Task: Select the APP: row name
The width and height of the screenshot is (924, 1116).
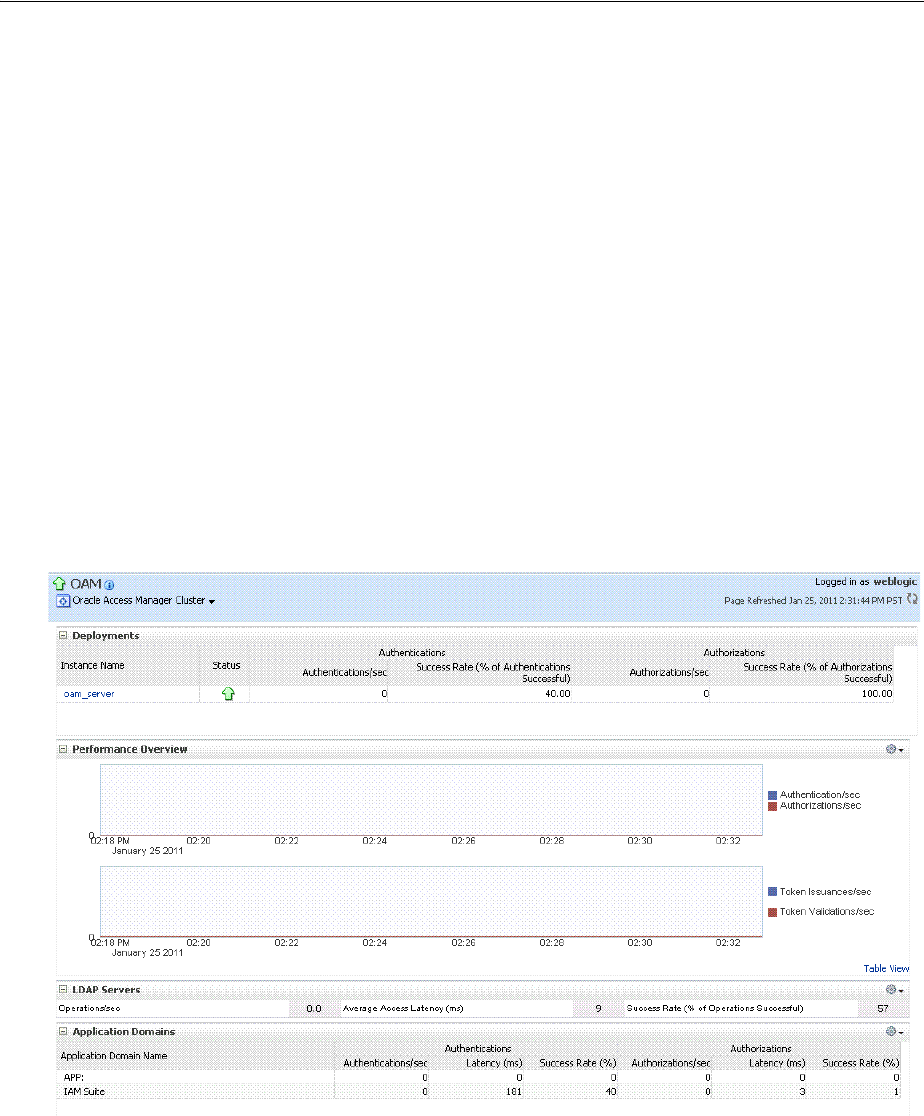Action: coord(74,1078)
